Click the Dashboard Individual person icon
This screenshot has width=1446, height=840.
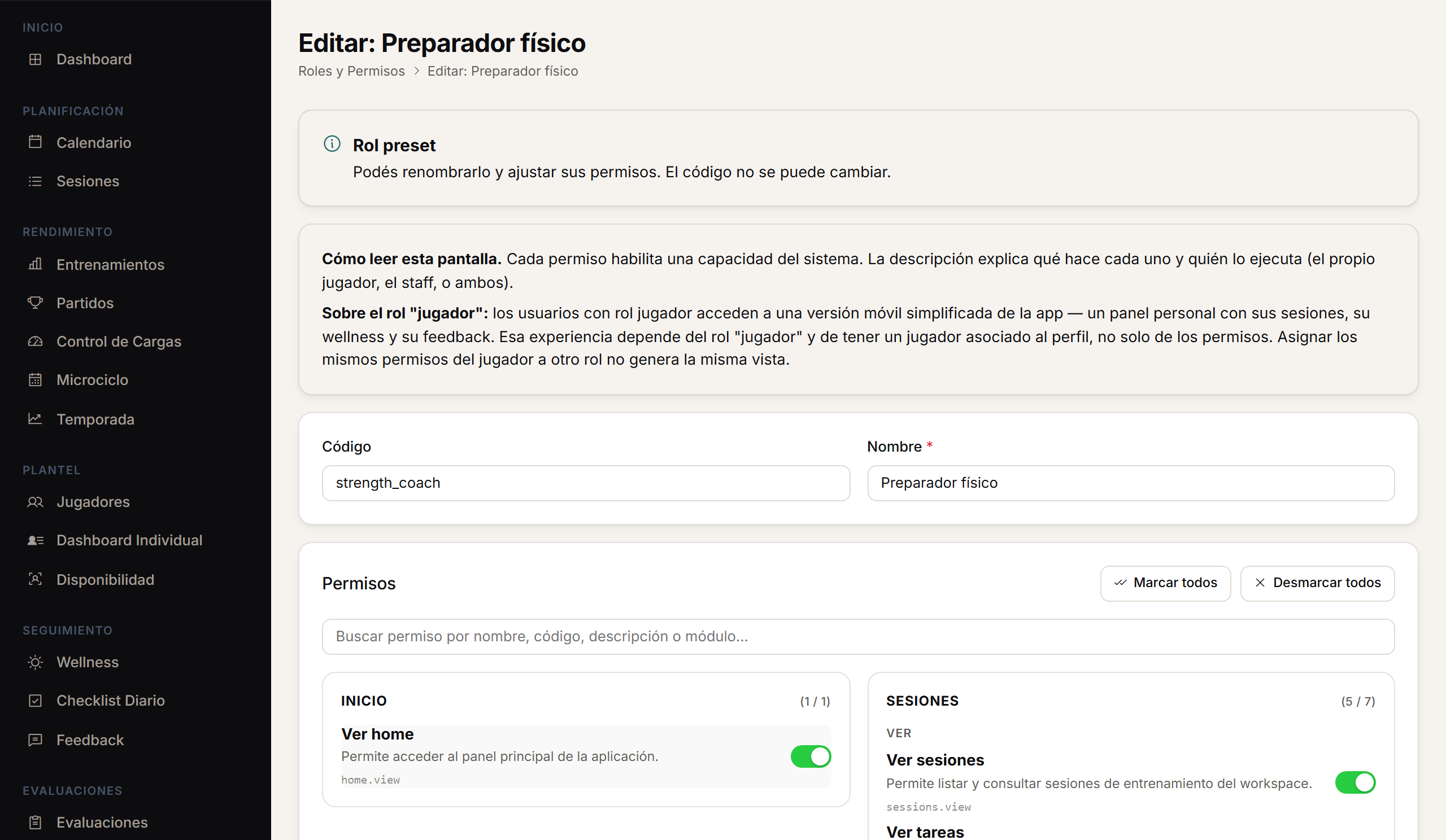point(35,540)
